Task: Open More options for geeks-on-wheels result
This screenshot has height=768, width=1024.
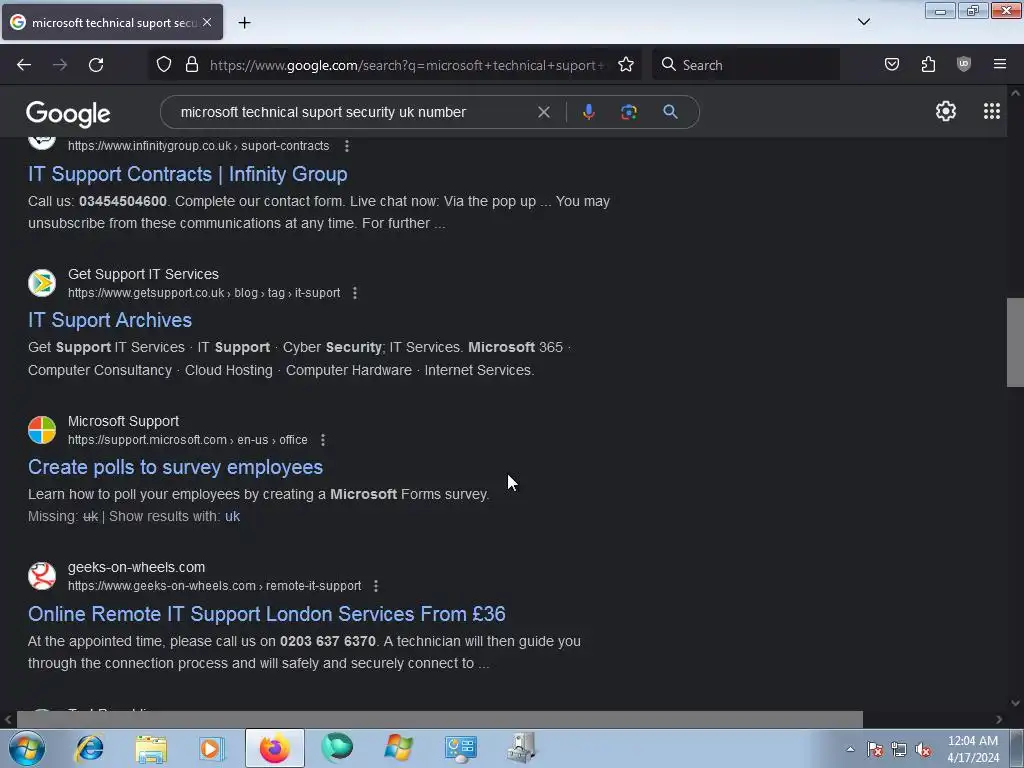Action: pos(376,586)
